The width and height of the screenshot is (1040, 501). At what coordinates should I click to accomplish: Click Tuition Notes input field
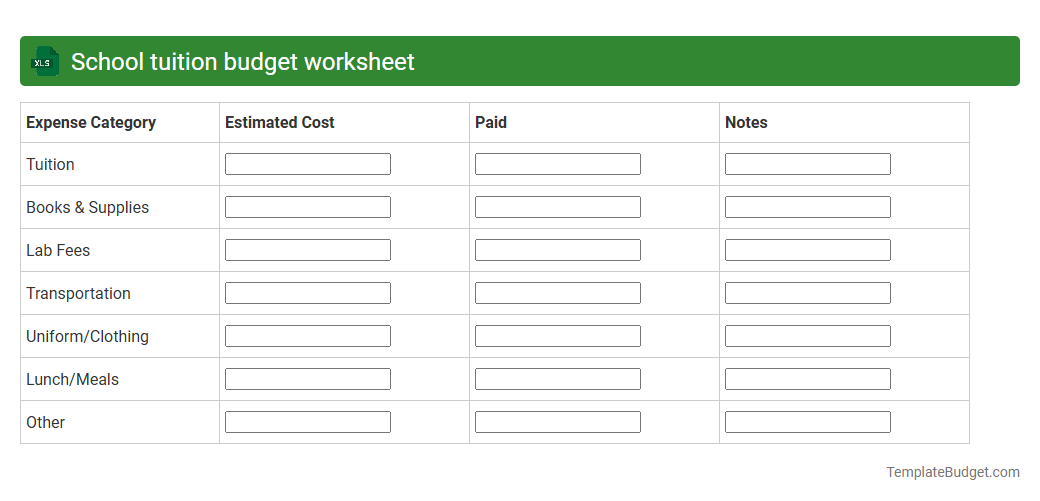808,164
